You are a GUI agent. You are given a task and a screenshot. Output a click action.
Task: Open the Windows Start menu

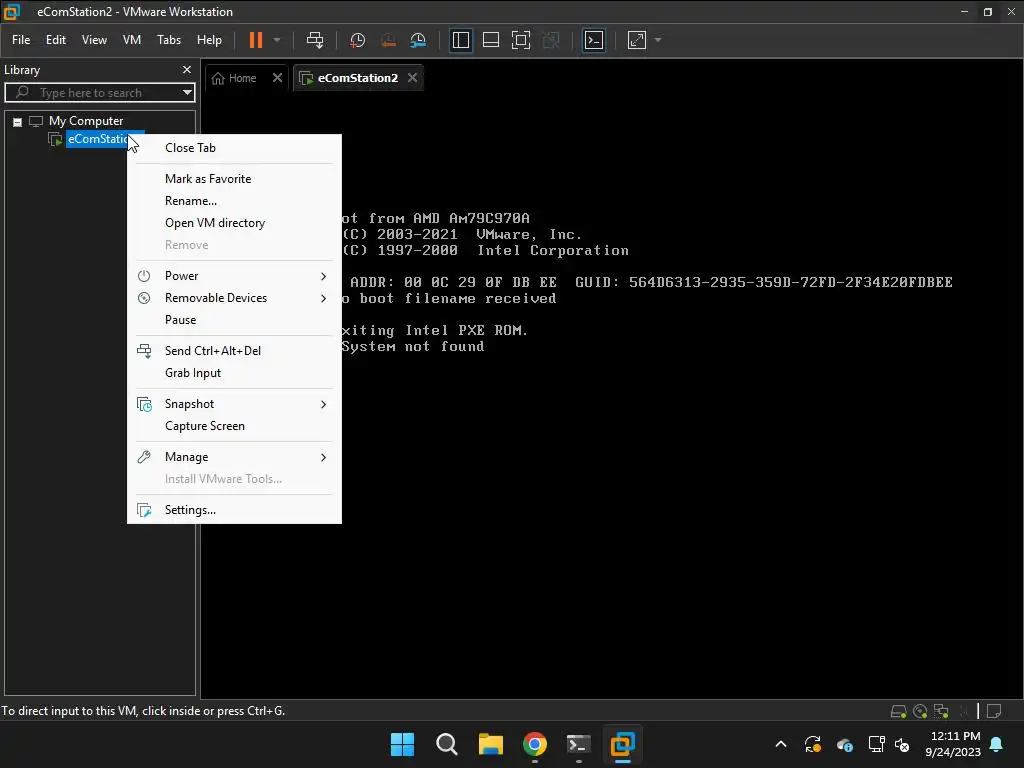click(x=402, y=744)
